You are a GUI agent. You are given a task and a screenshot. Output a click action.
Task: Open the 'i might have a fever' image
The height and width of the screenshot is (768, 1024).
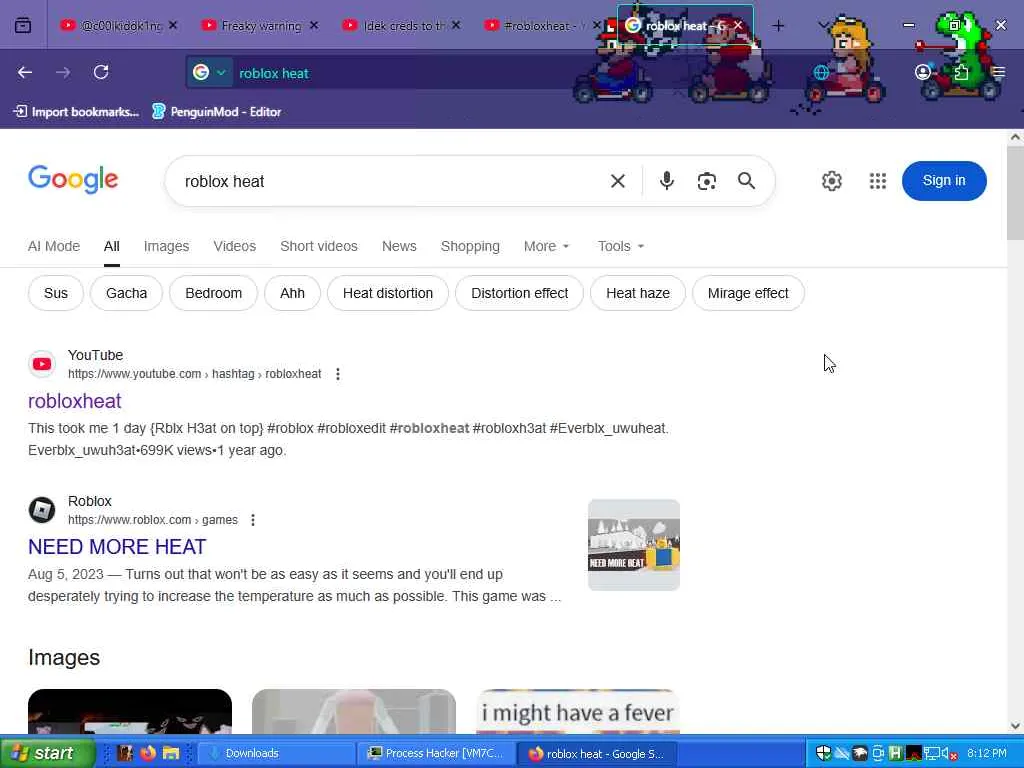[578, 711]
